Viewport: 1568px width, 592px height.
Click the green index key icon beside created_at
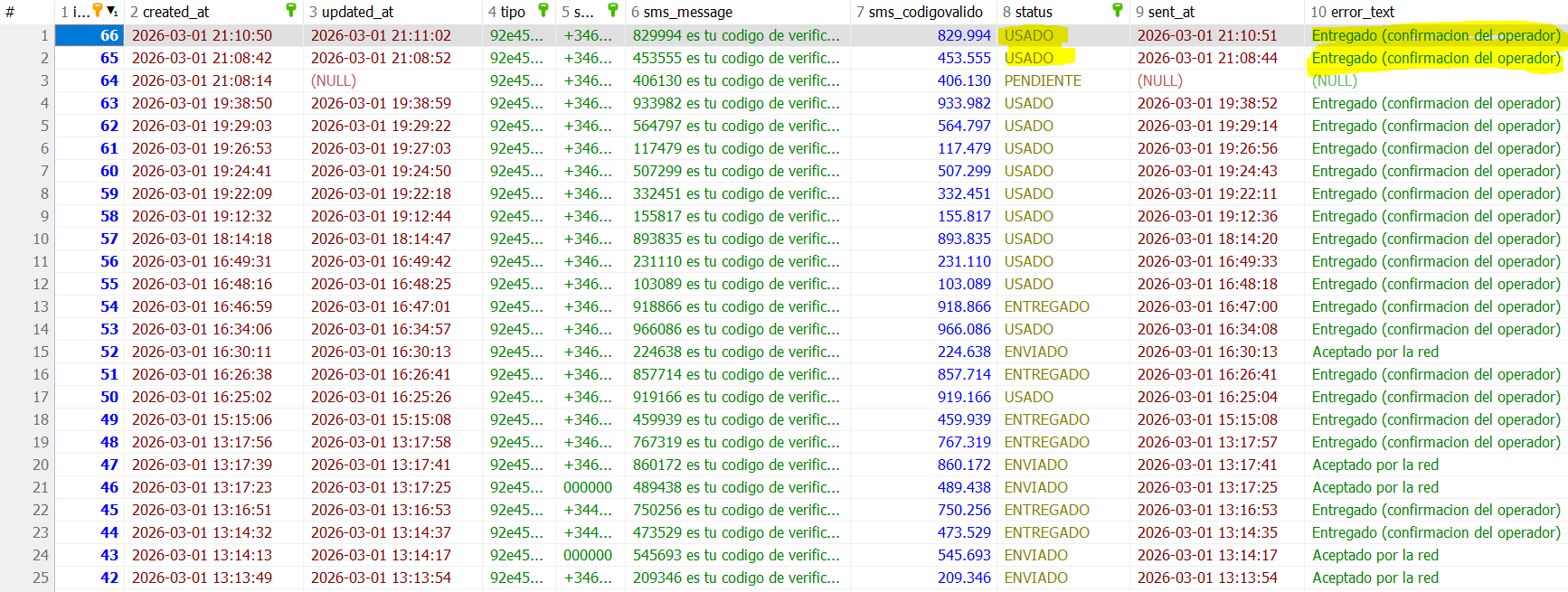click(291, 10)
